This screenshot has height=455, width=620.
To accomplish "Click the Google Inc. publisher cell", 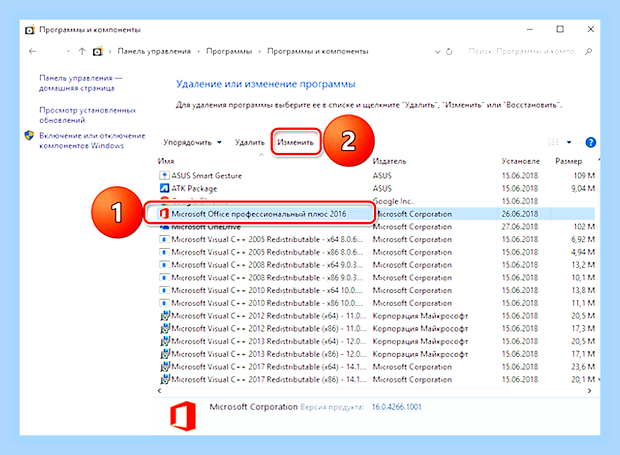I will tap(393, 201).
